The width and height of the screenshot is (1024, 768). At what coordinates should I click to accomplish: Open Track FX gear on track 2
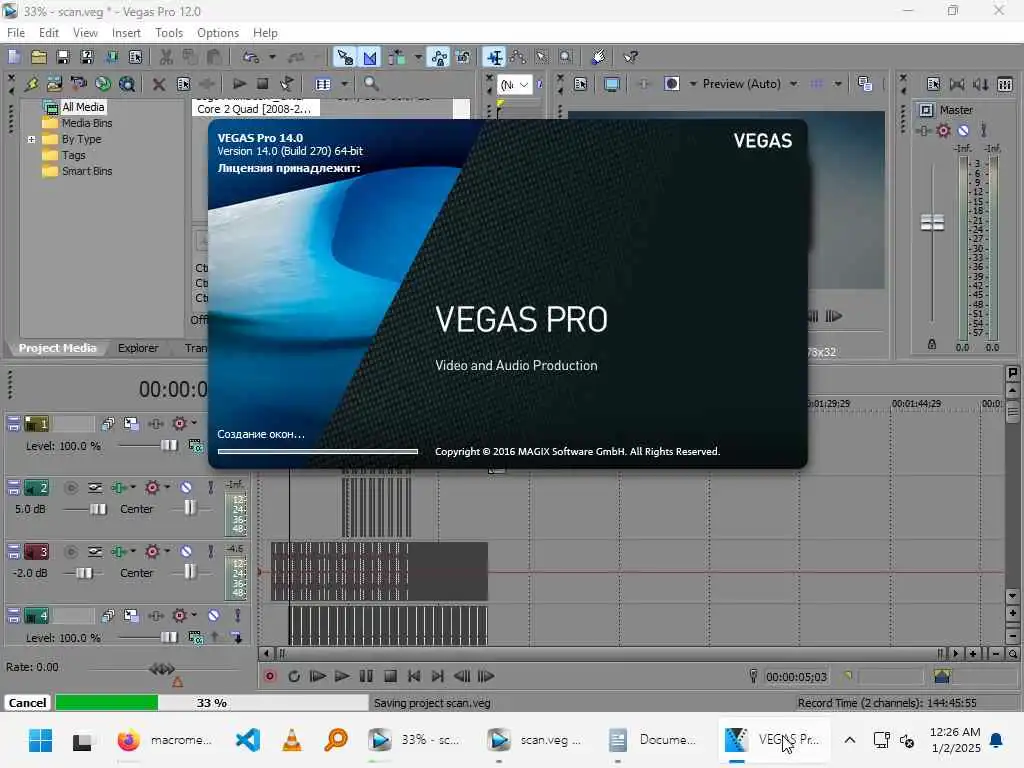[x=152, y=488]
